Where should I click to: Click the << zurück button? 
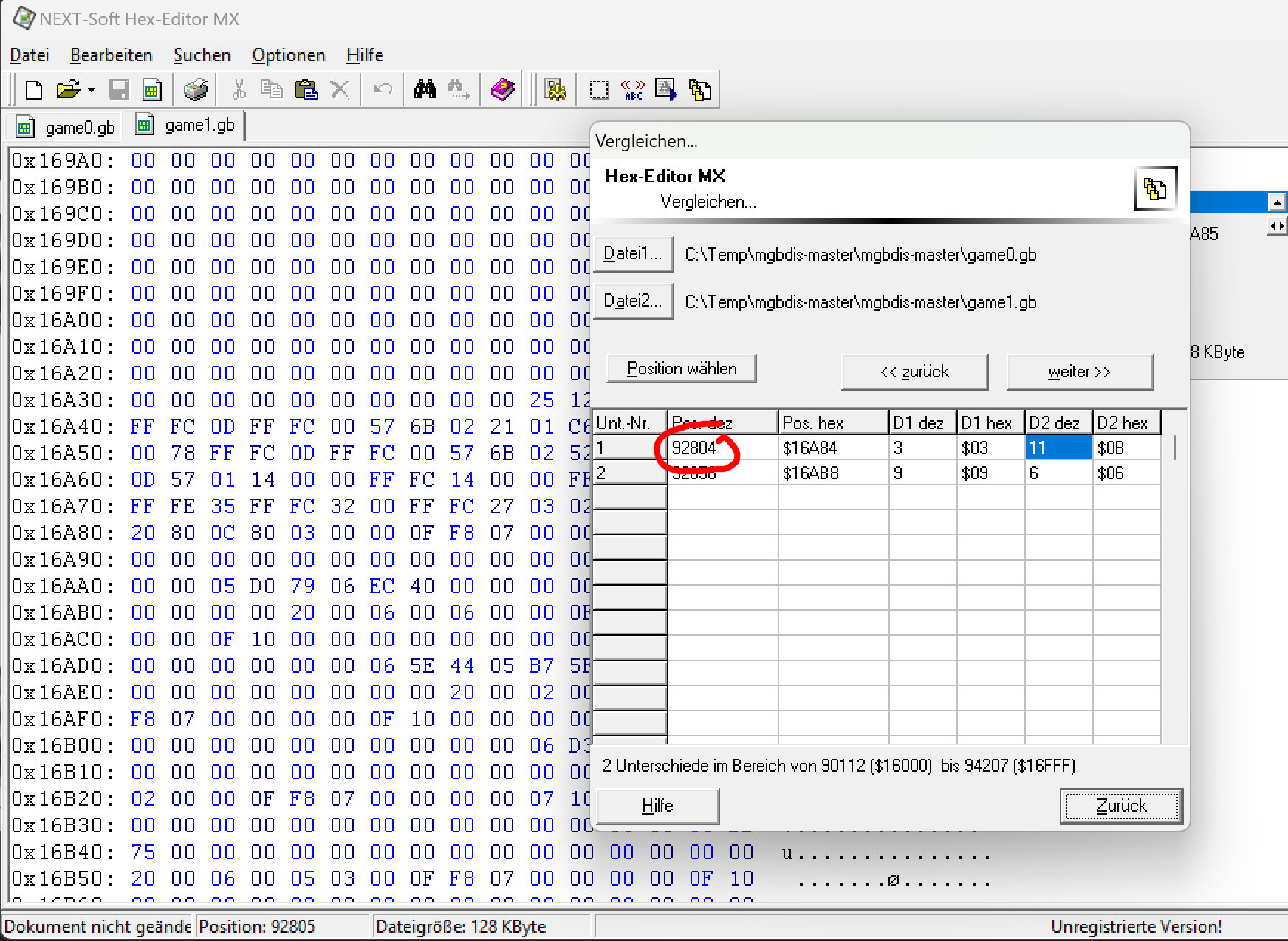coord(914,372)
